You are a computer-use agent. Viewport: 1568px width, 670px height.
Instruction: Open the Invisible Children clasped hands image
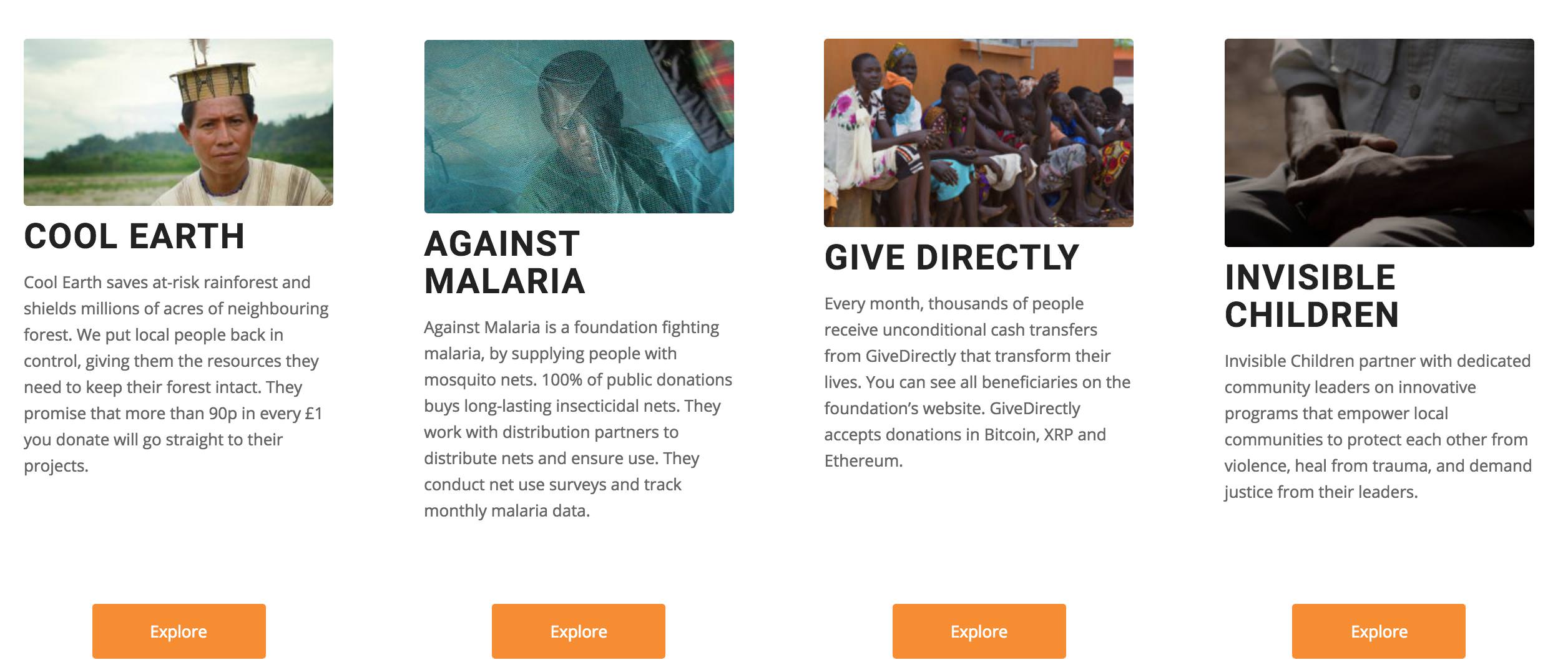1379,143
